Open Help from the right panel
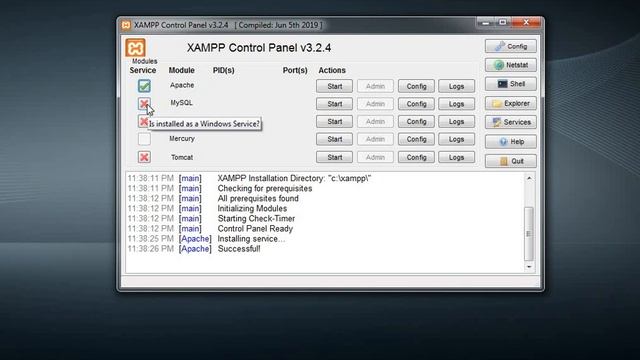 click(511, 142)
